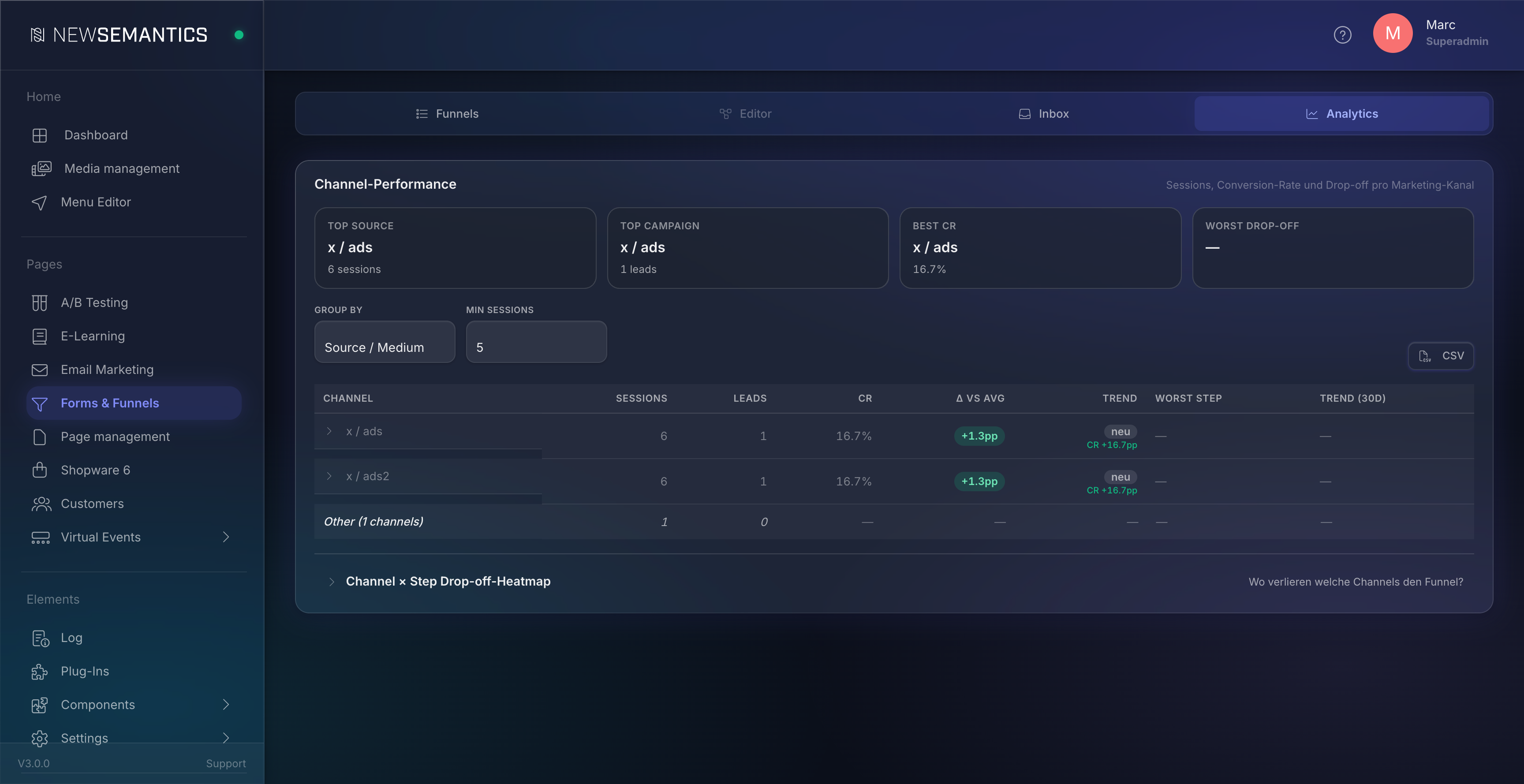Click the Customers people icon

[x=41, y=504]
